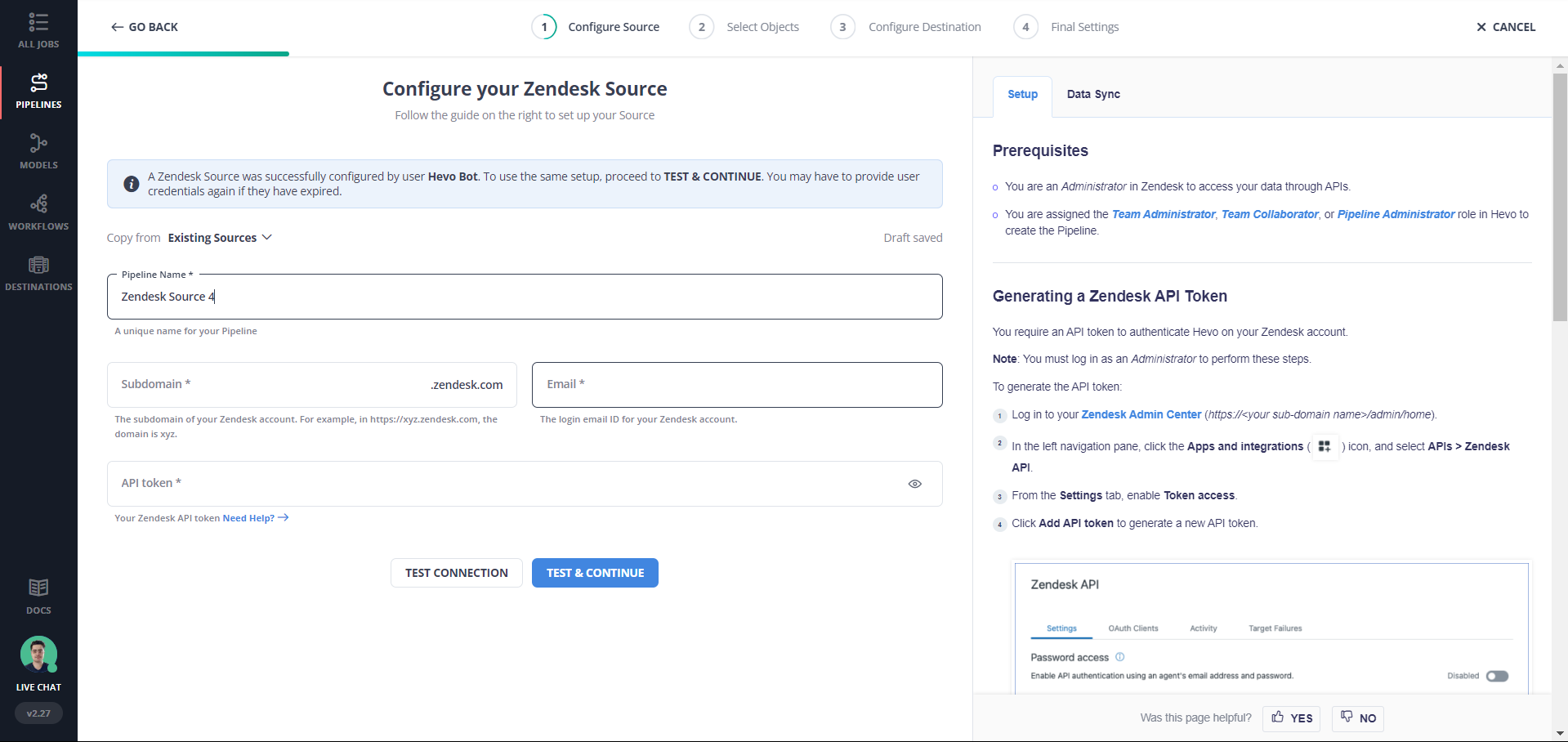
Task: Open the Need Help link
Action: coord(256,518)
